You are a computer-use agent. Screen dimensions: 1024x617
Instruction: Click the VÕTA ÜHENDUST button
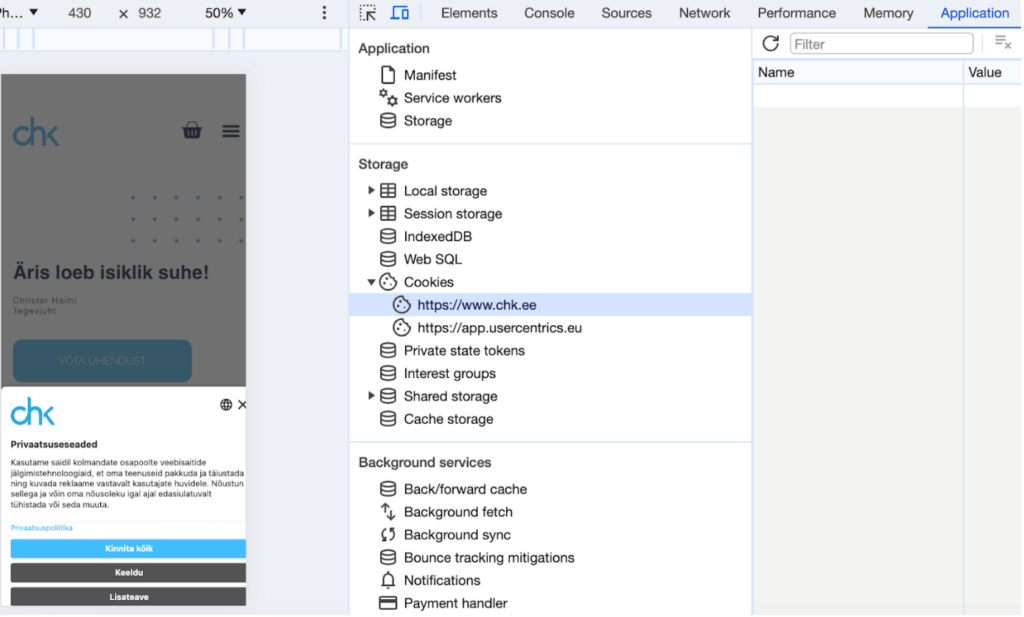tap(103, 361)
